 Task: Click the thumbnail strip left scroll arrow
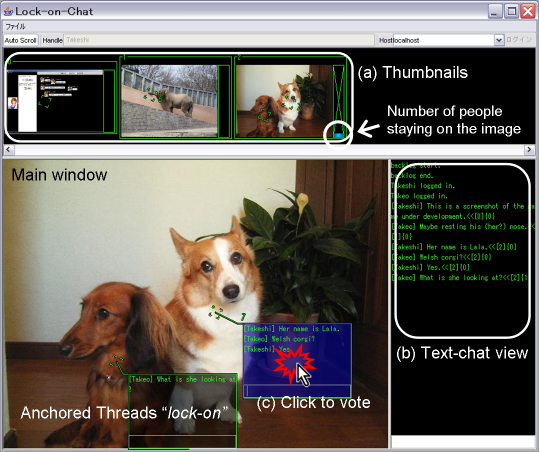coord(9,150)
